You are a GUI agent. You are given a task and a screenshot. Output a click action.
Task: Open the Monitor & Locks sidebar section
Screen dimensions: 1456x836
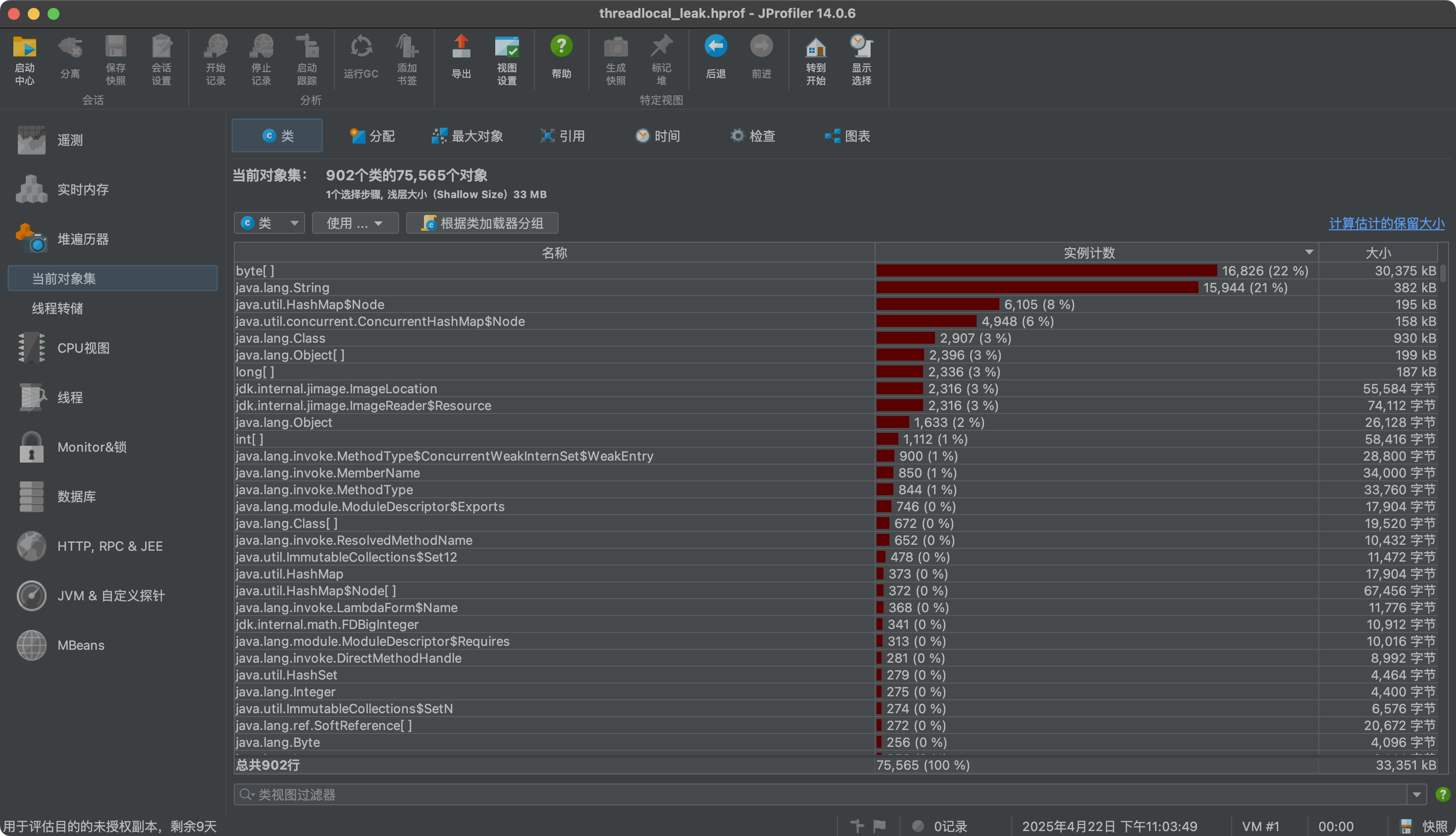coord(91,447)
